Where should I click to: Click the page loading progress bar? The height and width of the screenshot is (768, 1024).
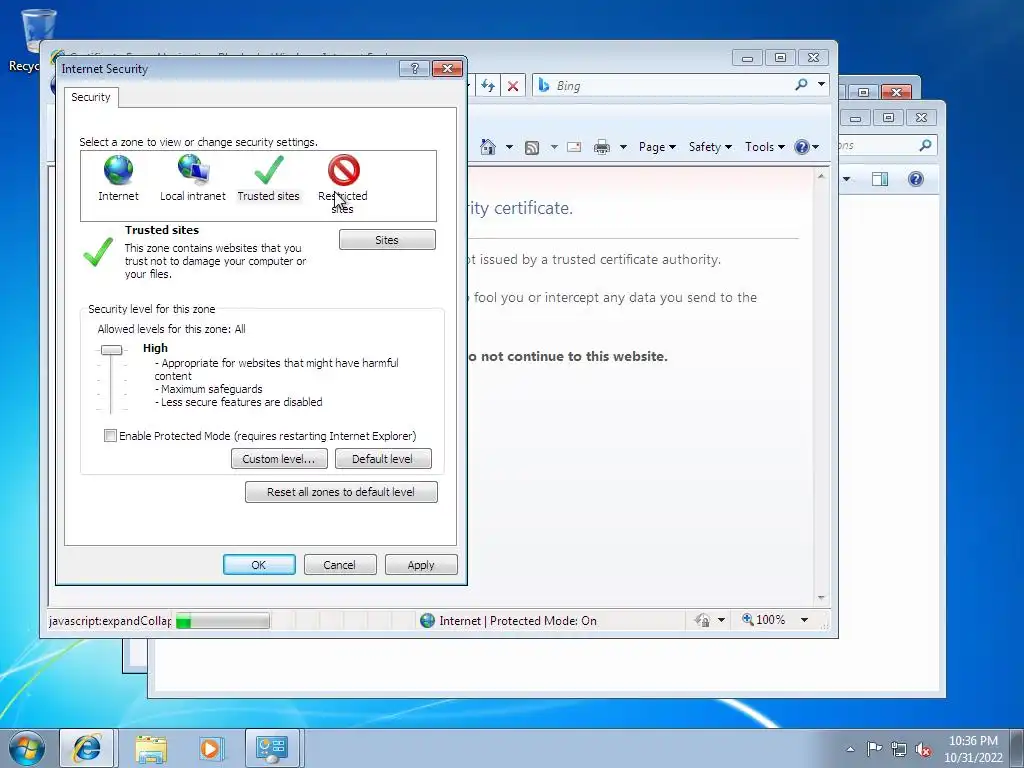223,620
